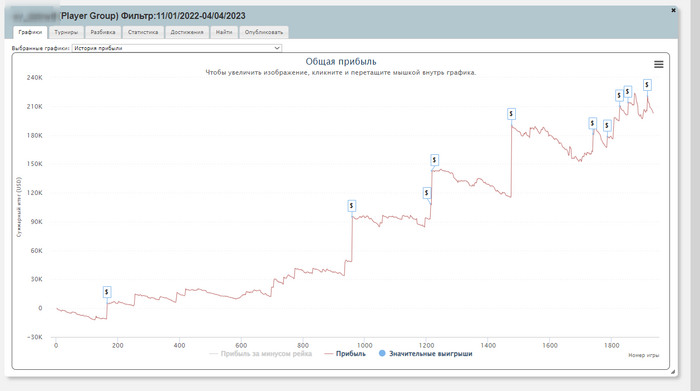Click the 240K y-axis label

click(34, 77)
